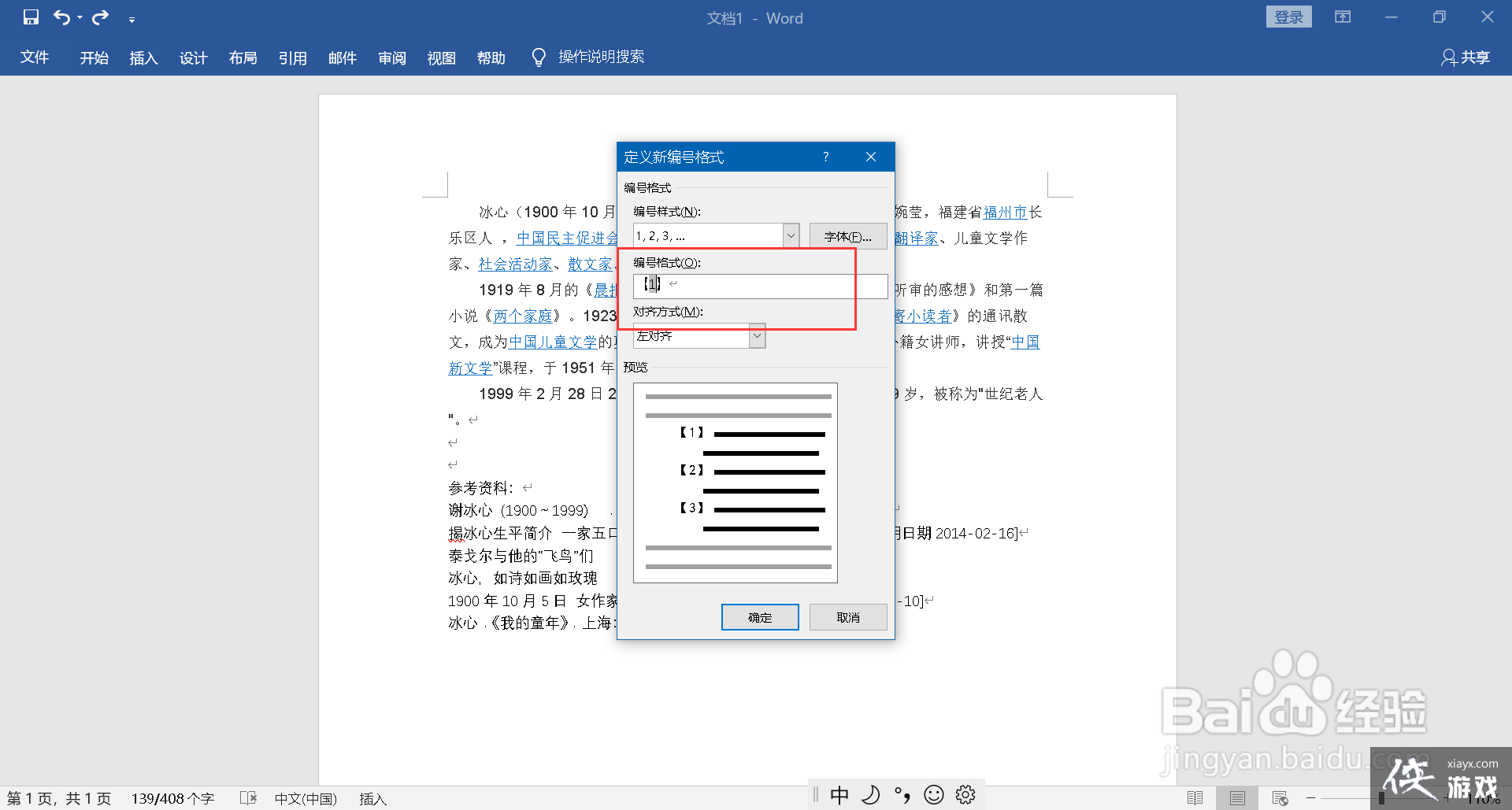Switch to the 插入 ribbon tab
The image size is (1512, 810).
pyautogui.click(x=144, y=57)
